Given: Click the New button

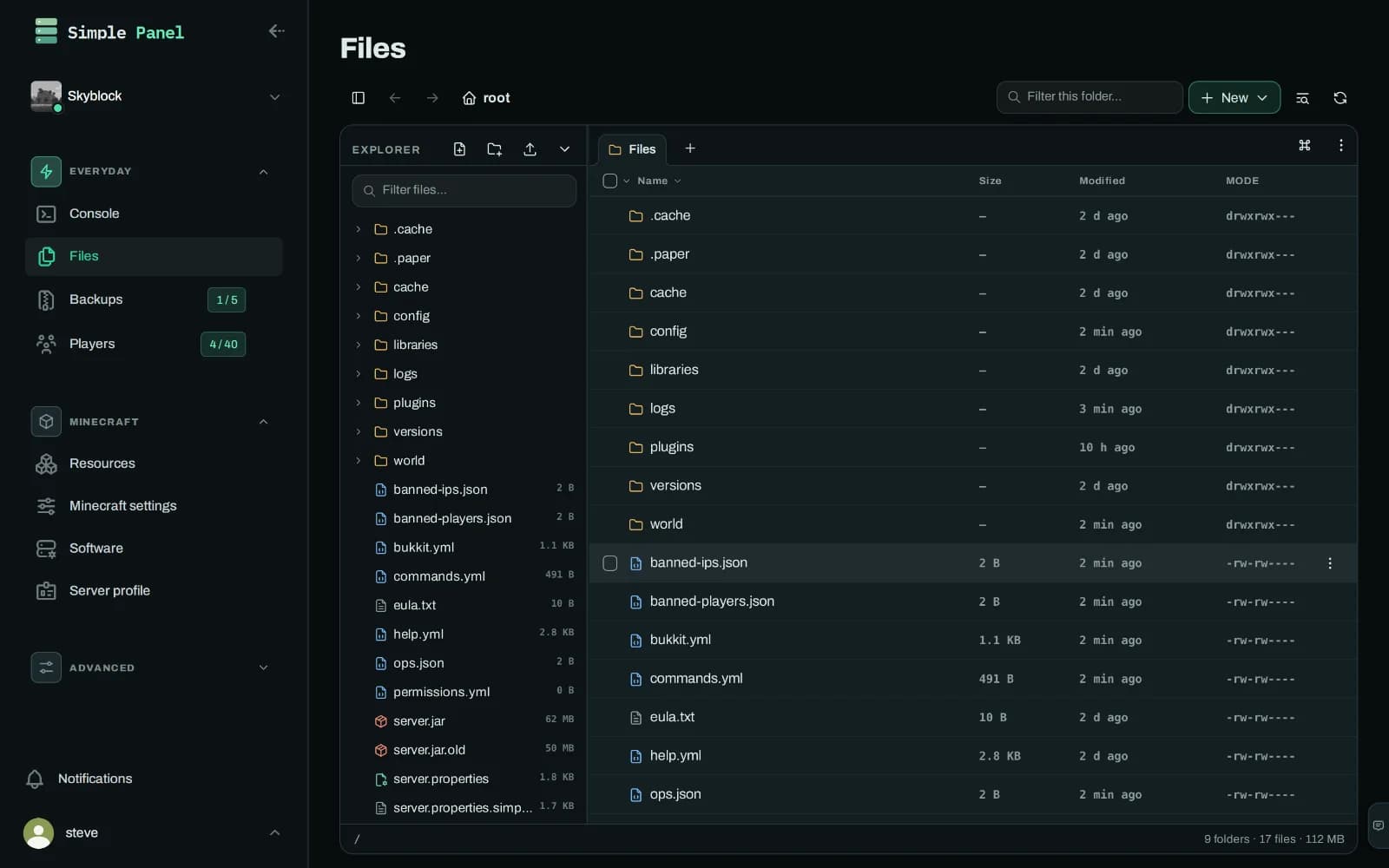Looking at the screenshot, I should [1234, 98].
